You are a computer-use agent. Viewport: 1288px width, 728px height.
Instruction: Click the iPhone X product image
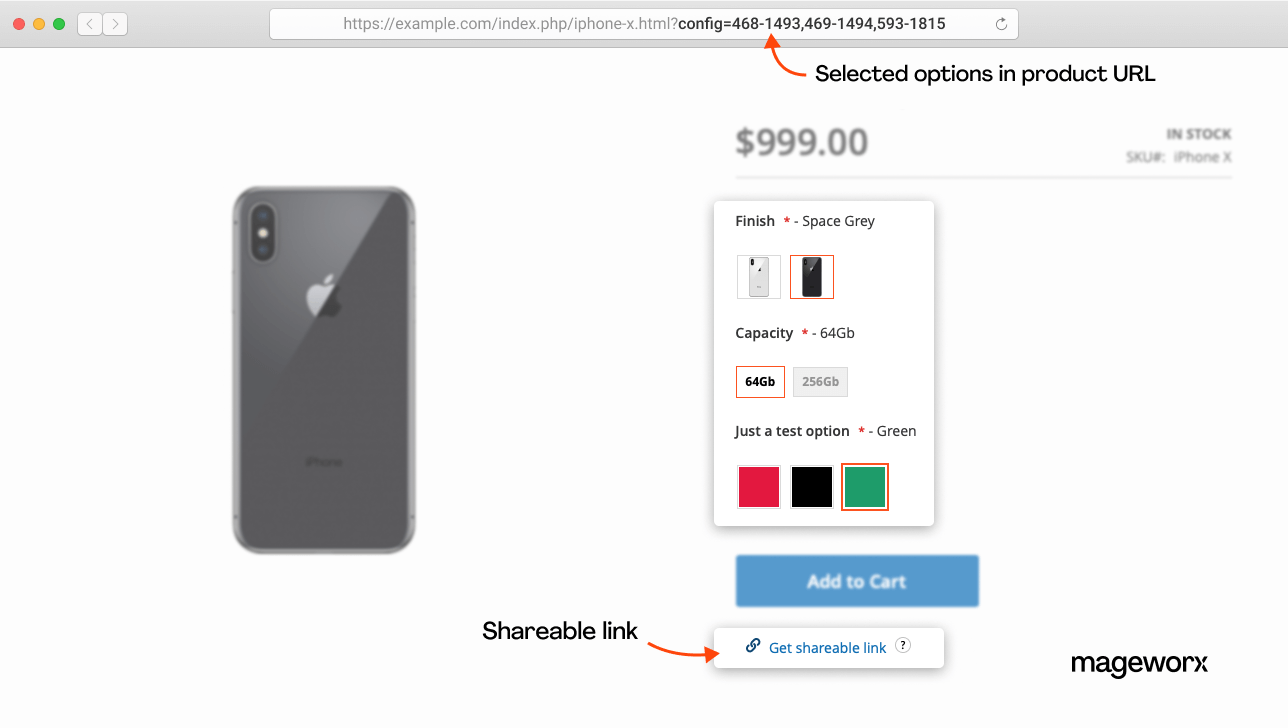324,370
